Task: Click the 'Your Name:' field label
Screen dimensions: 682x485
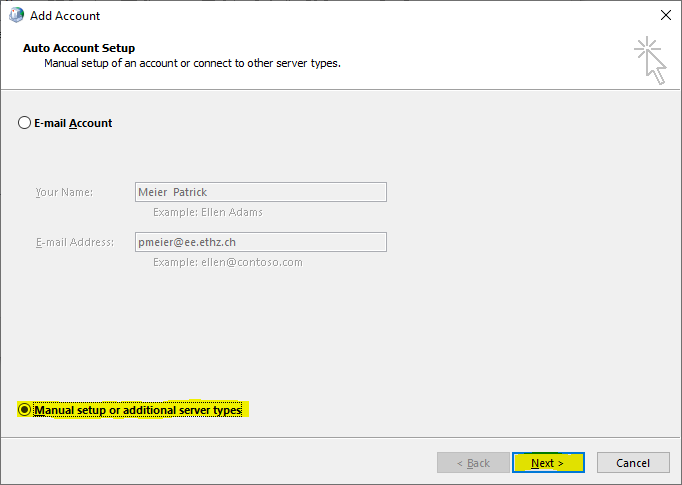Action: point(64,192)
